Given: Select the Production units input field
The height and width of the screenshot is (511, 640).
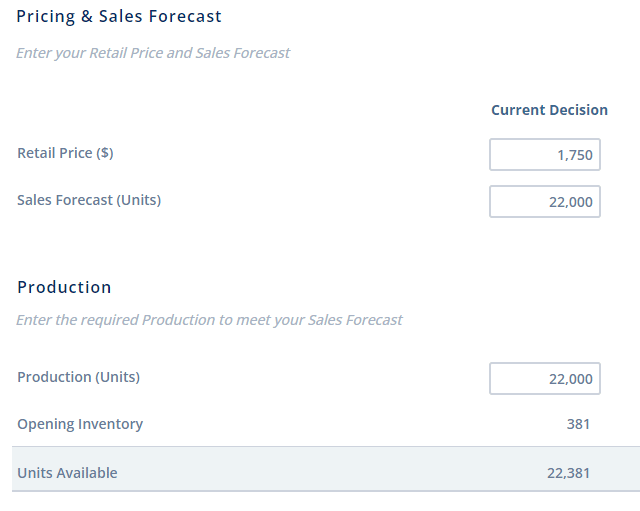Looking at the screenshot, I should 544,379.
